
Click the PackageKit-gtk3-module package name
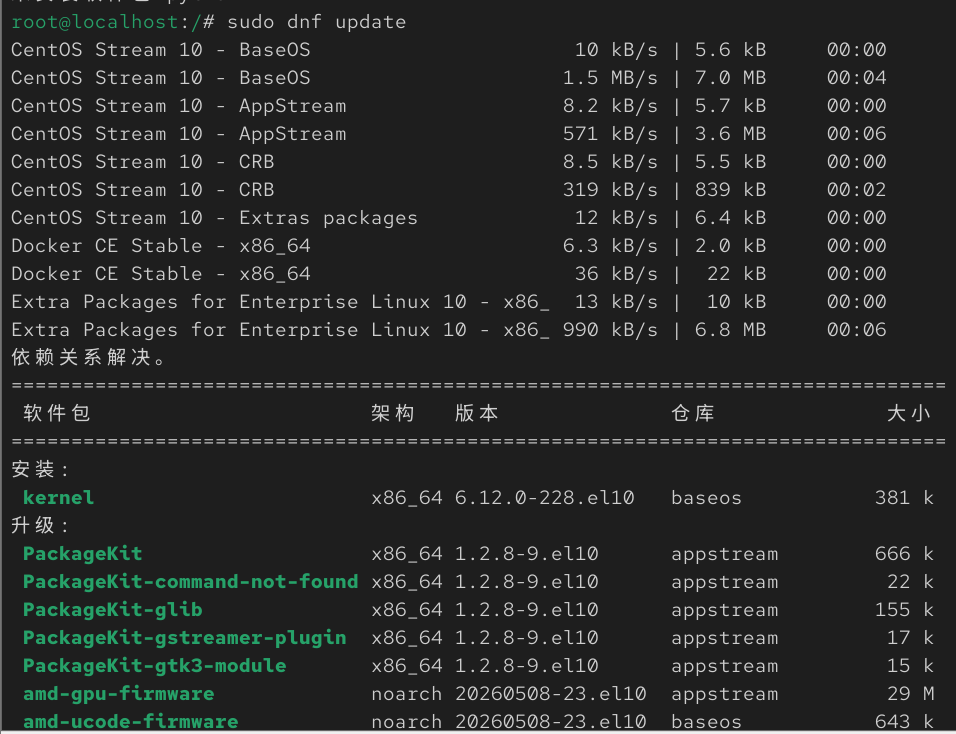tap(154, 666)
